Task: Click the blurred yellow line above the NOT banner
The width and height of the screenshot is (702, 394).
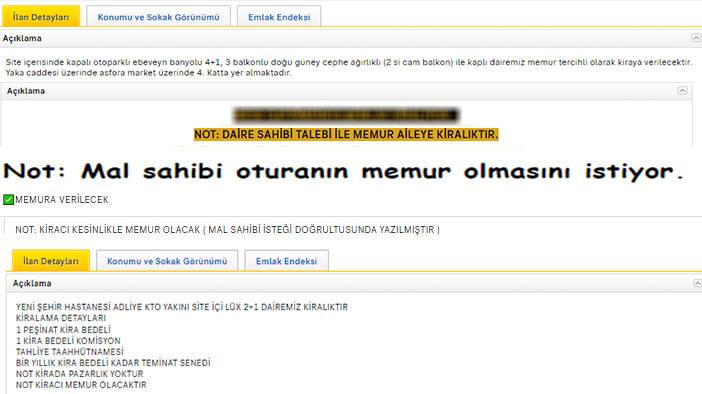Action: [347, 115]
